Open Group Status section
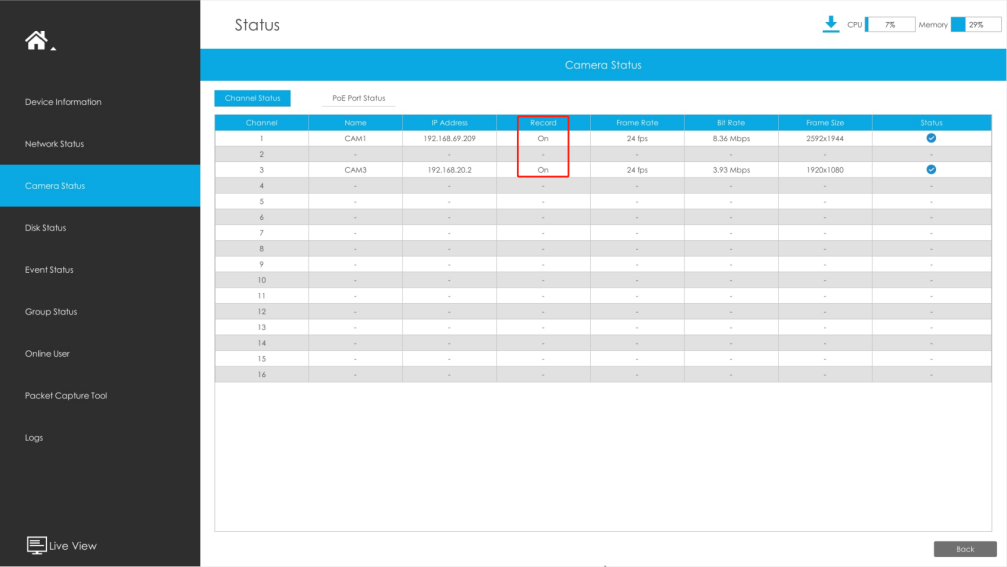The image size is (1007, 567). point(51,311)
